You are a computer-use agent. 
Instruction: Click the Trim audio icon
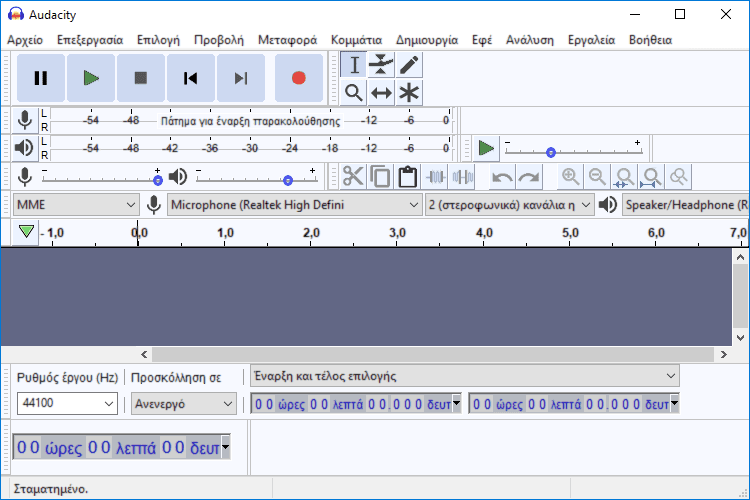(x=435, y=177)
